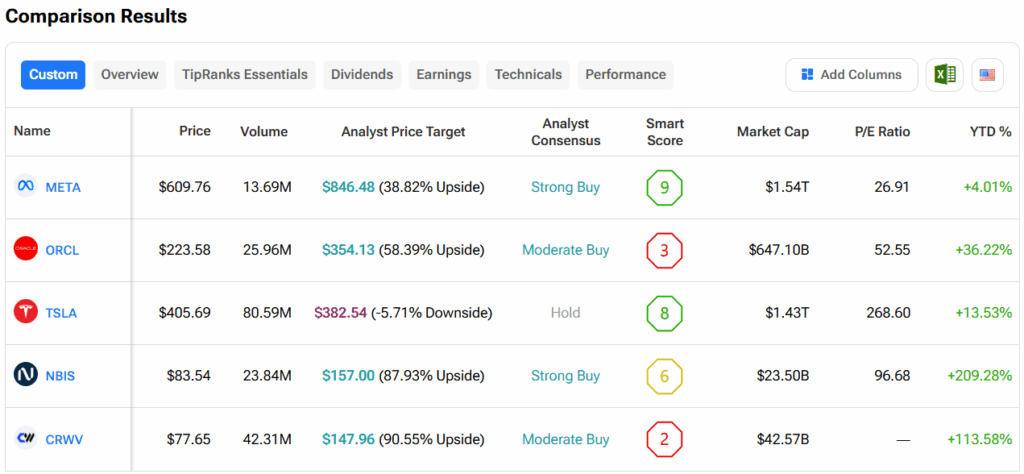This screenshot has height=474, width=1024.
Task: Click the Oracle red logo icon
Action: pos(26,250)
